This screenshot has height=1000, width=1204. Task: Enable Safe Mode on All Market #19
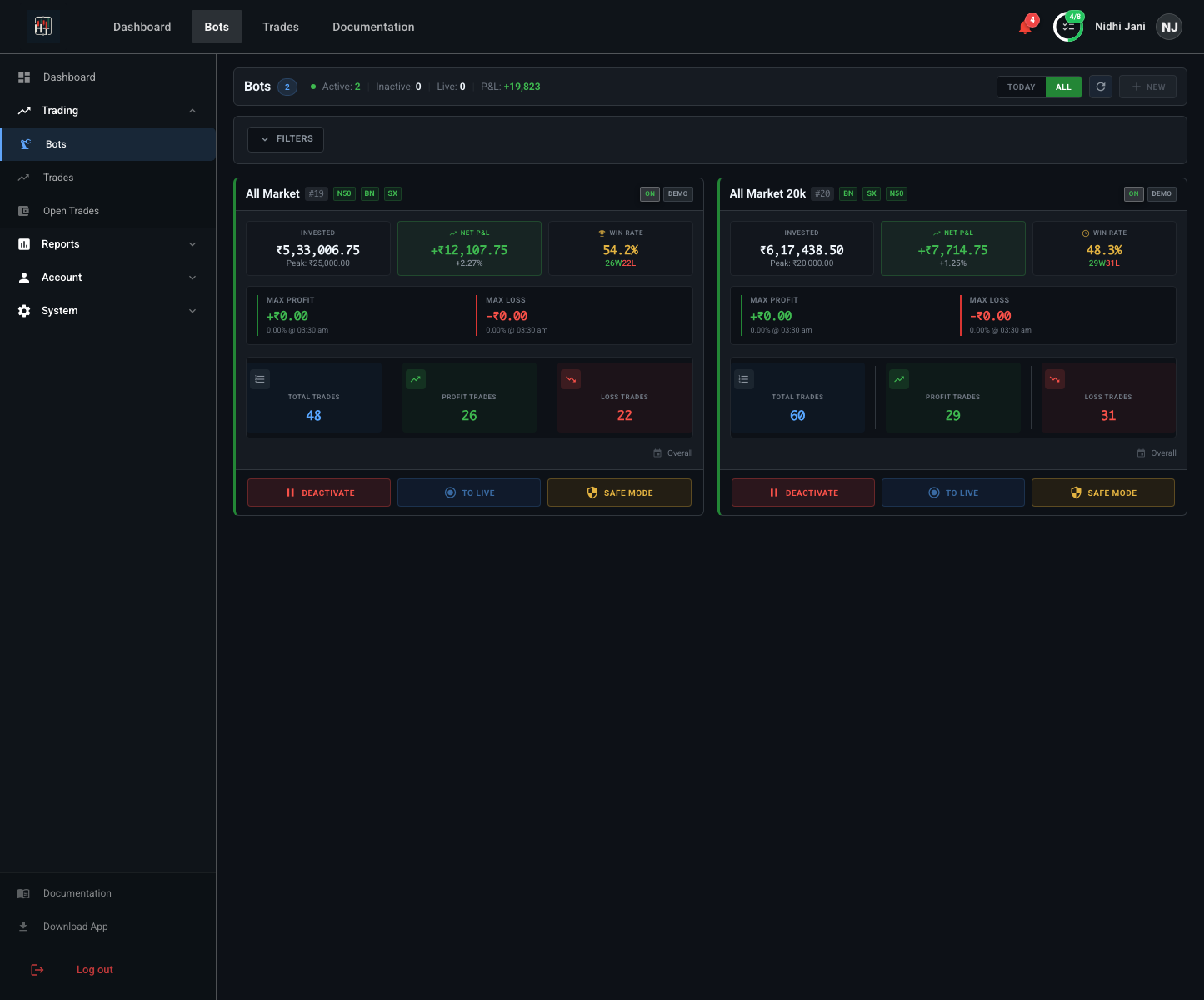(x=619, y=492)
